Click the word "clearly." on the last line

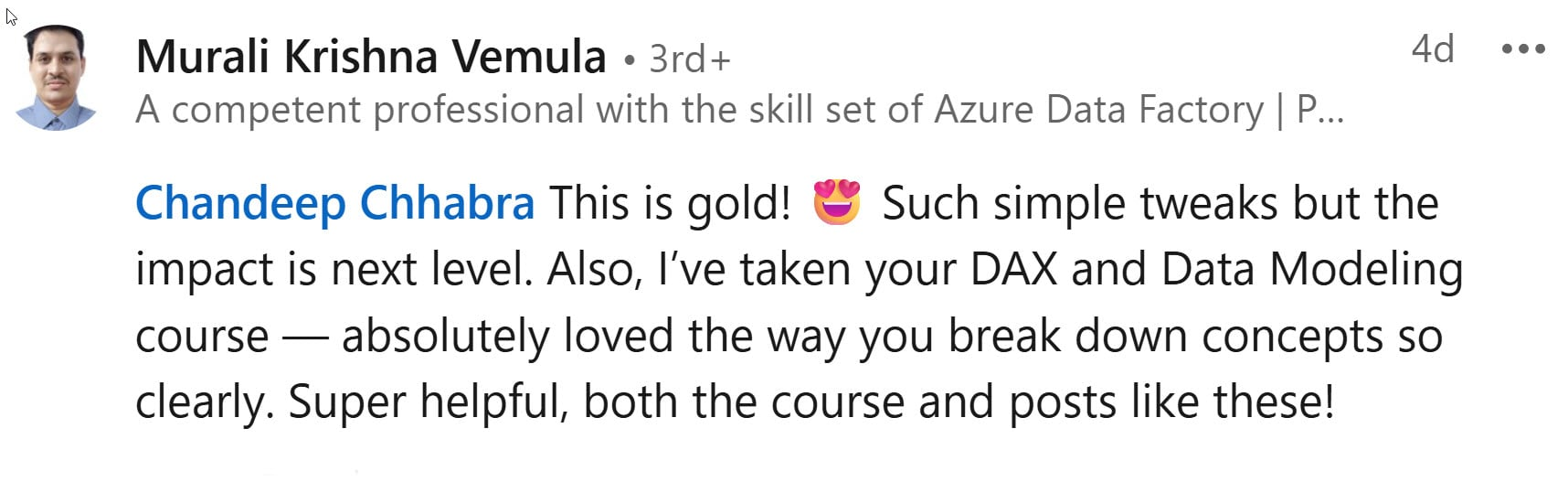(205, 402)
